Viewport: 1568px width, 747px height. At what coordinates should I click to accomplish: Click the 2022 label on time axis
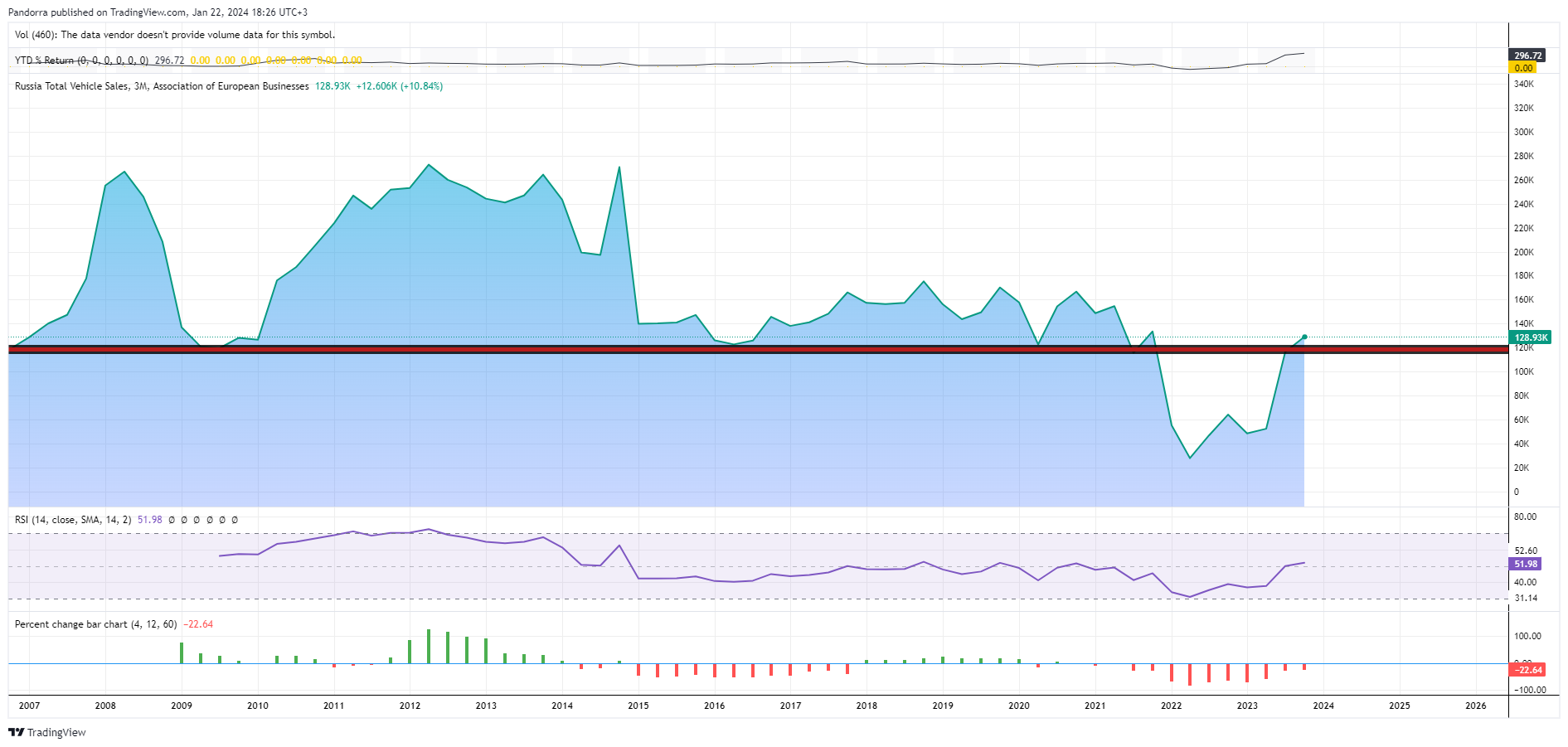pyautogui.click(x=1171, y=706)
